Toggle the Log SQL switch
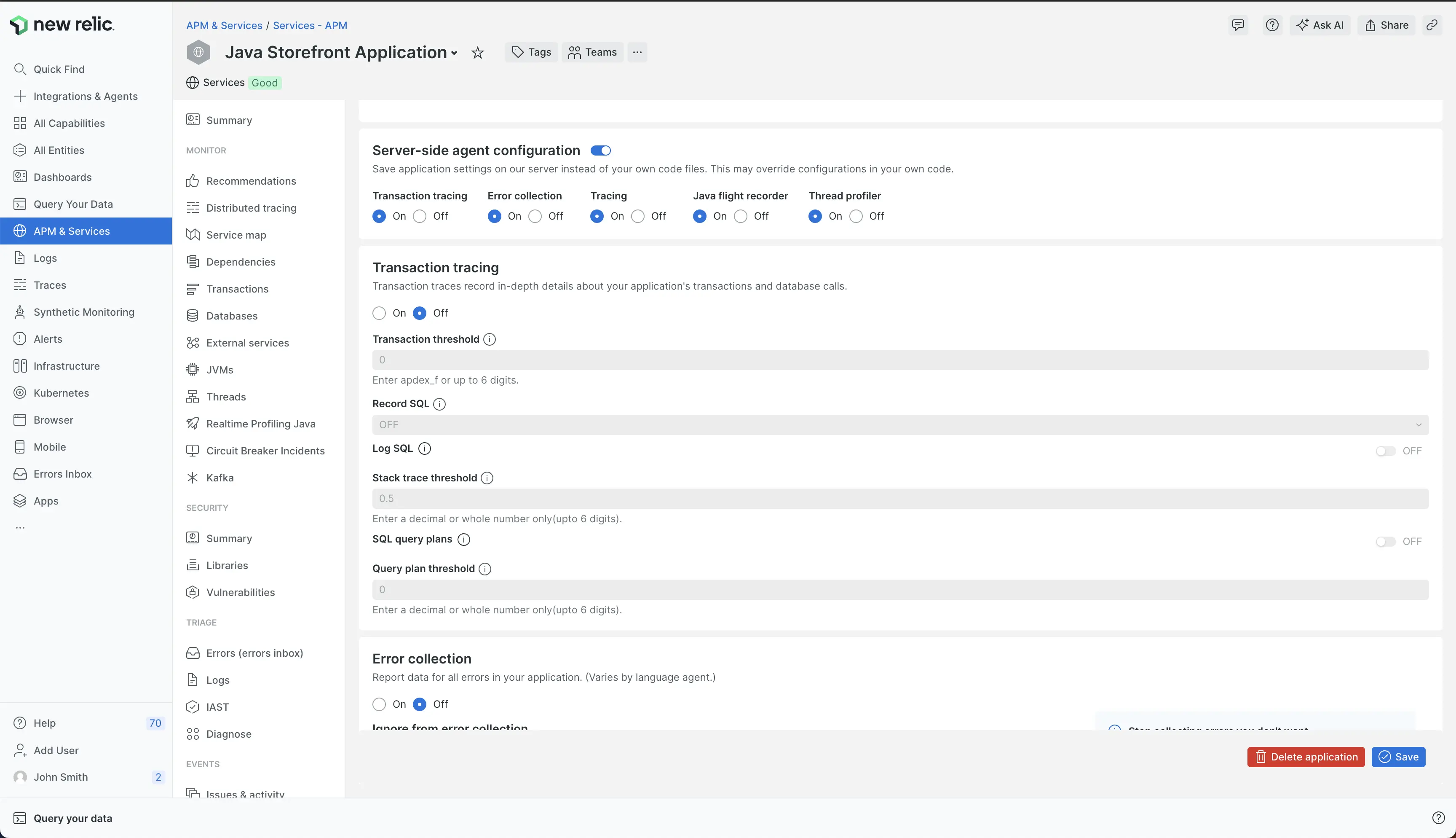 click(x=1385, y=451)
